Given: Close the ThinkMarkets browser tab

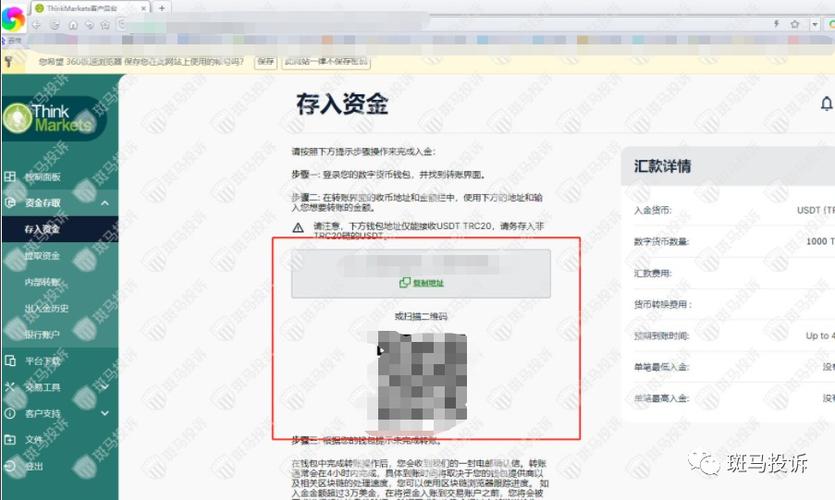Looking at the screenshot, I should pyautogui.click(x=144, y=9).
